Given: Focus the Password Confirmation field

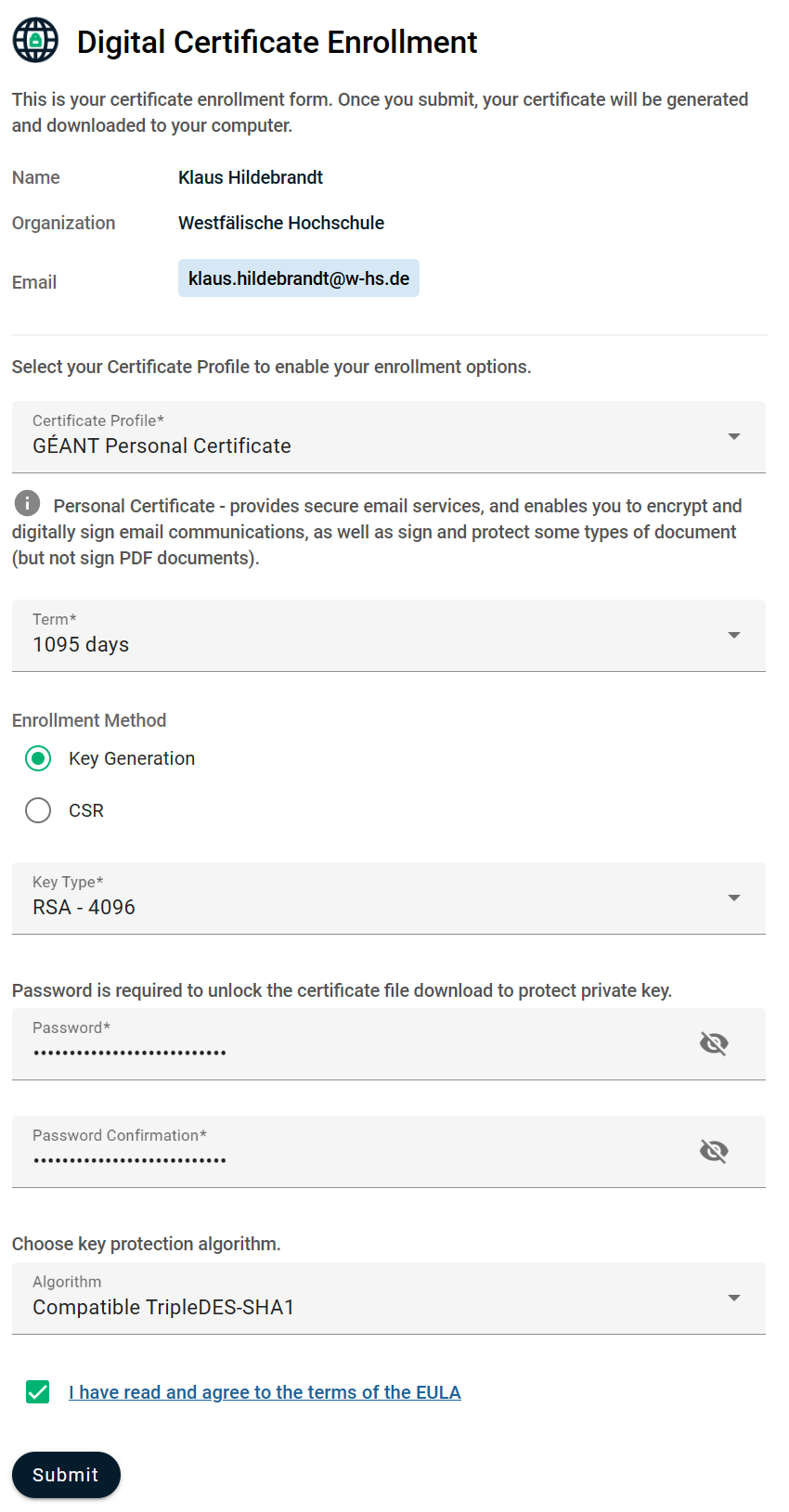Looking at the screenshot, I should [x=353, y=1159].
